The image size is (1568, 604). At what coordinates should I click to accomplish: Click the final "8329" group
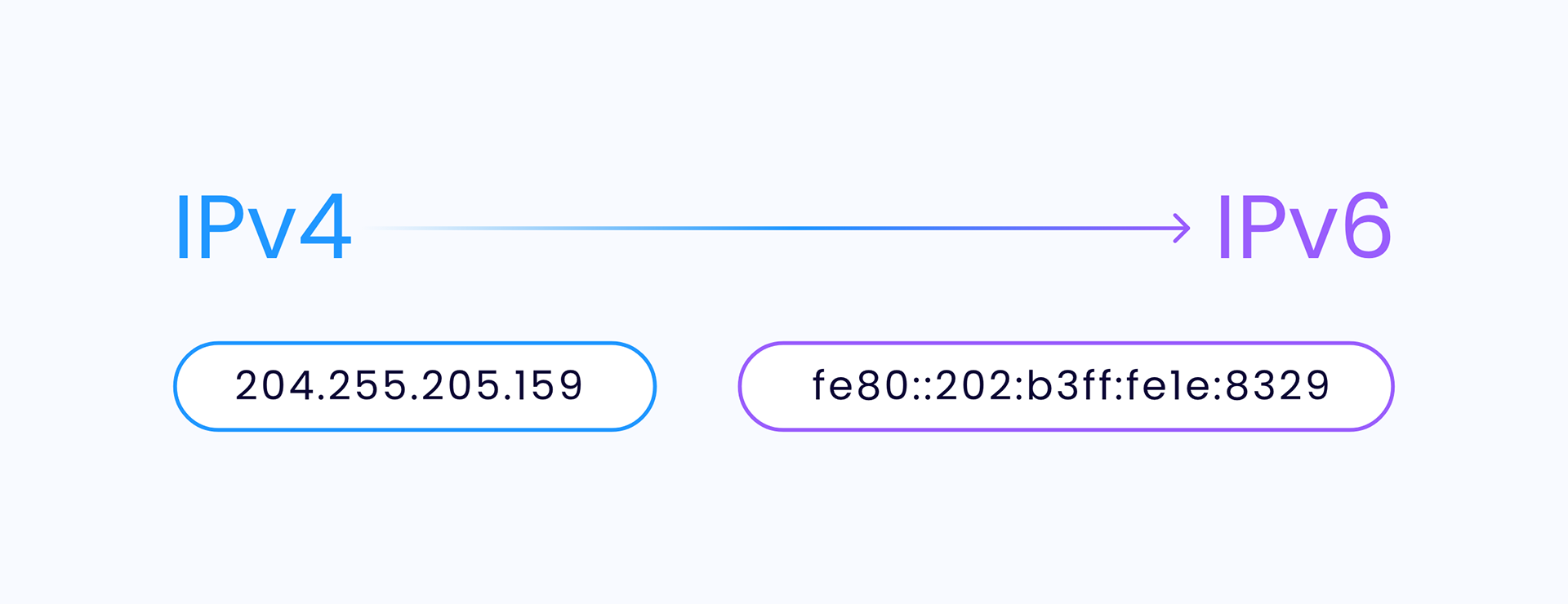(x=1278, y=385)
